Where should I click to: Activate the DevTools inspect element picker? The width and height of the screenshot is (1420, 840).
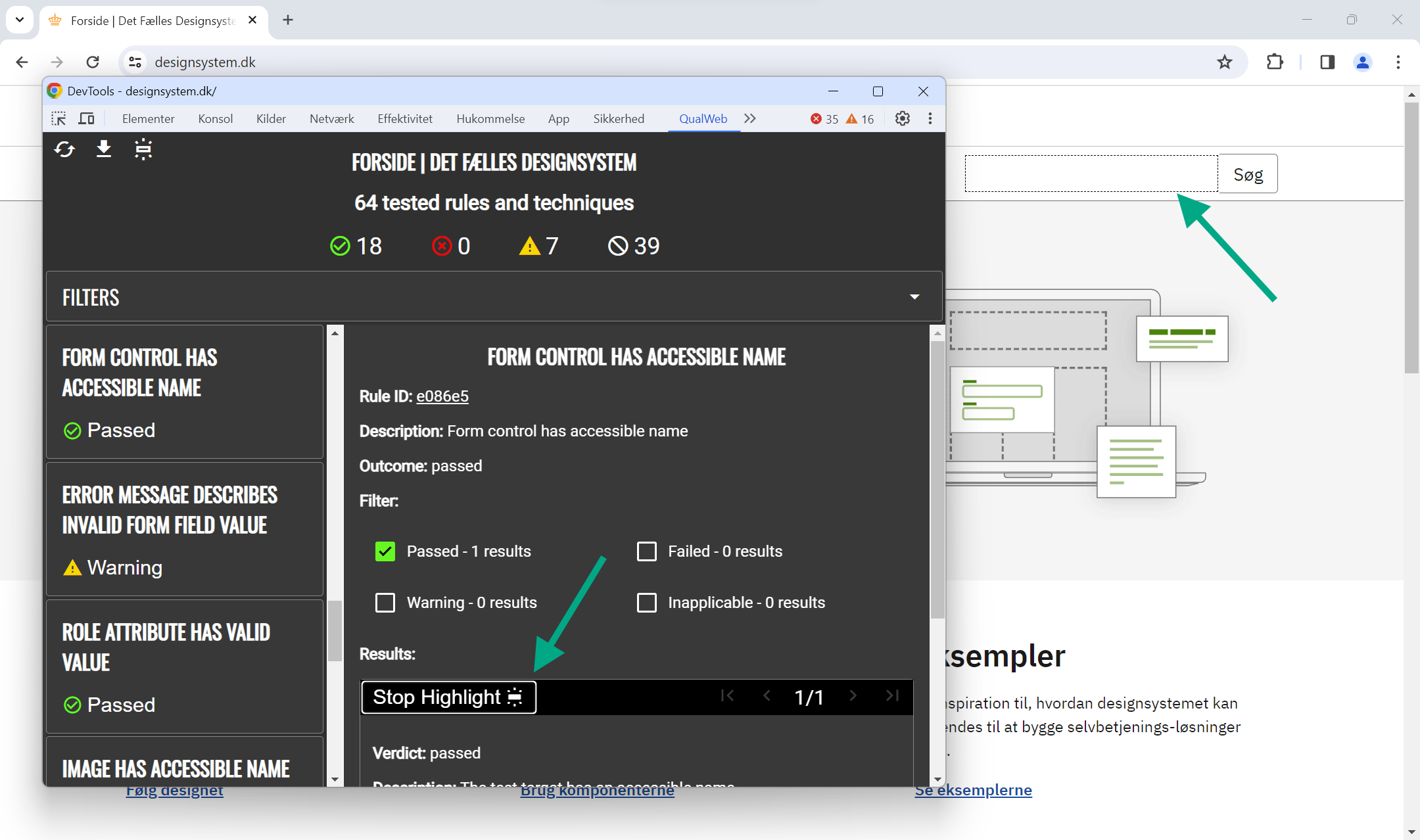click(59, 118)
